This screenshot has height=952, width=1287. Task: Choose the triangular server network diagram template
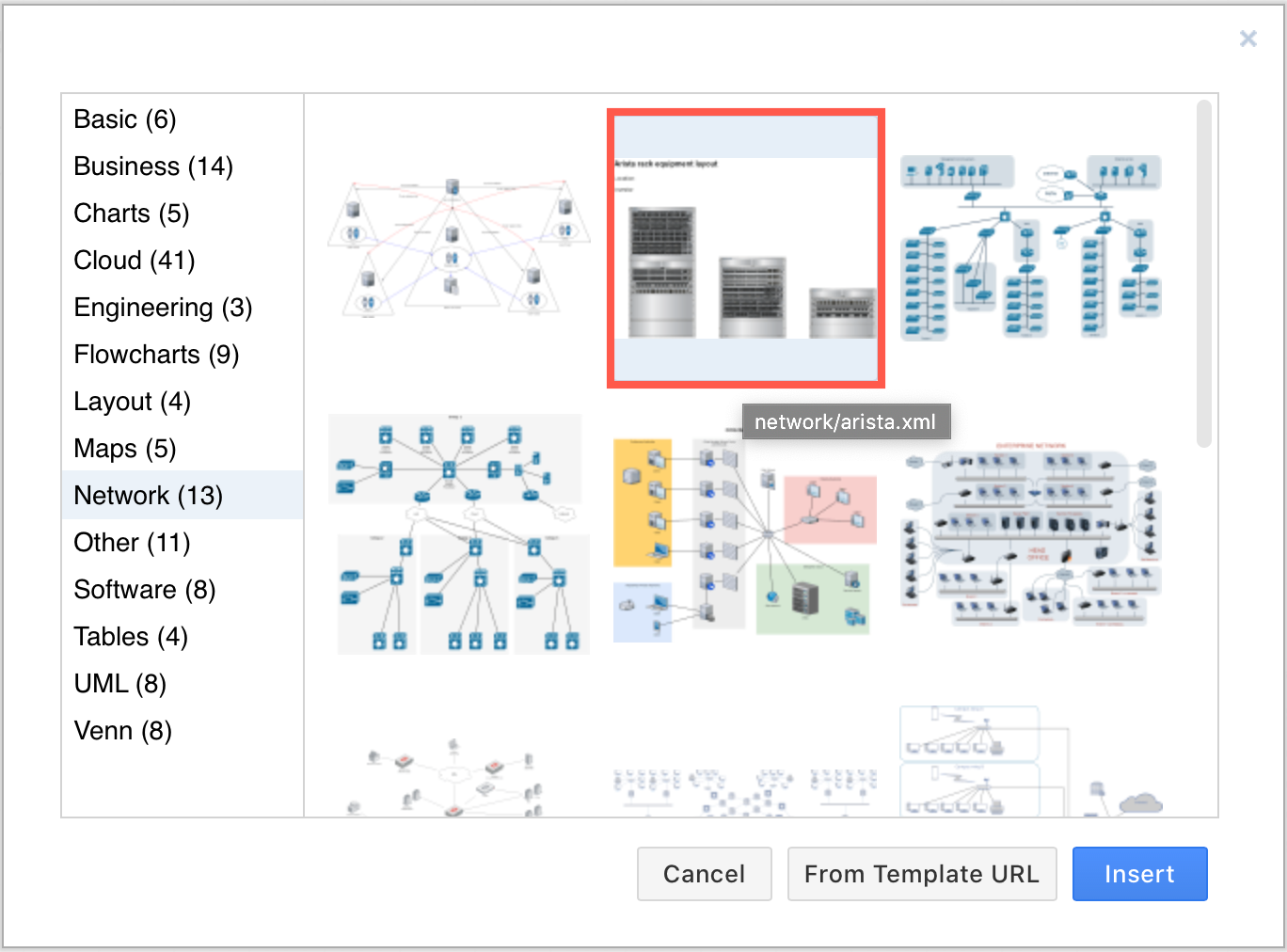pos(458,247)
